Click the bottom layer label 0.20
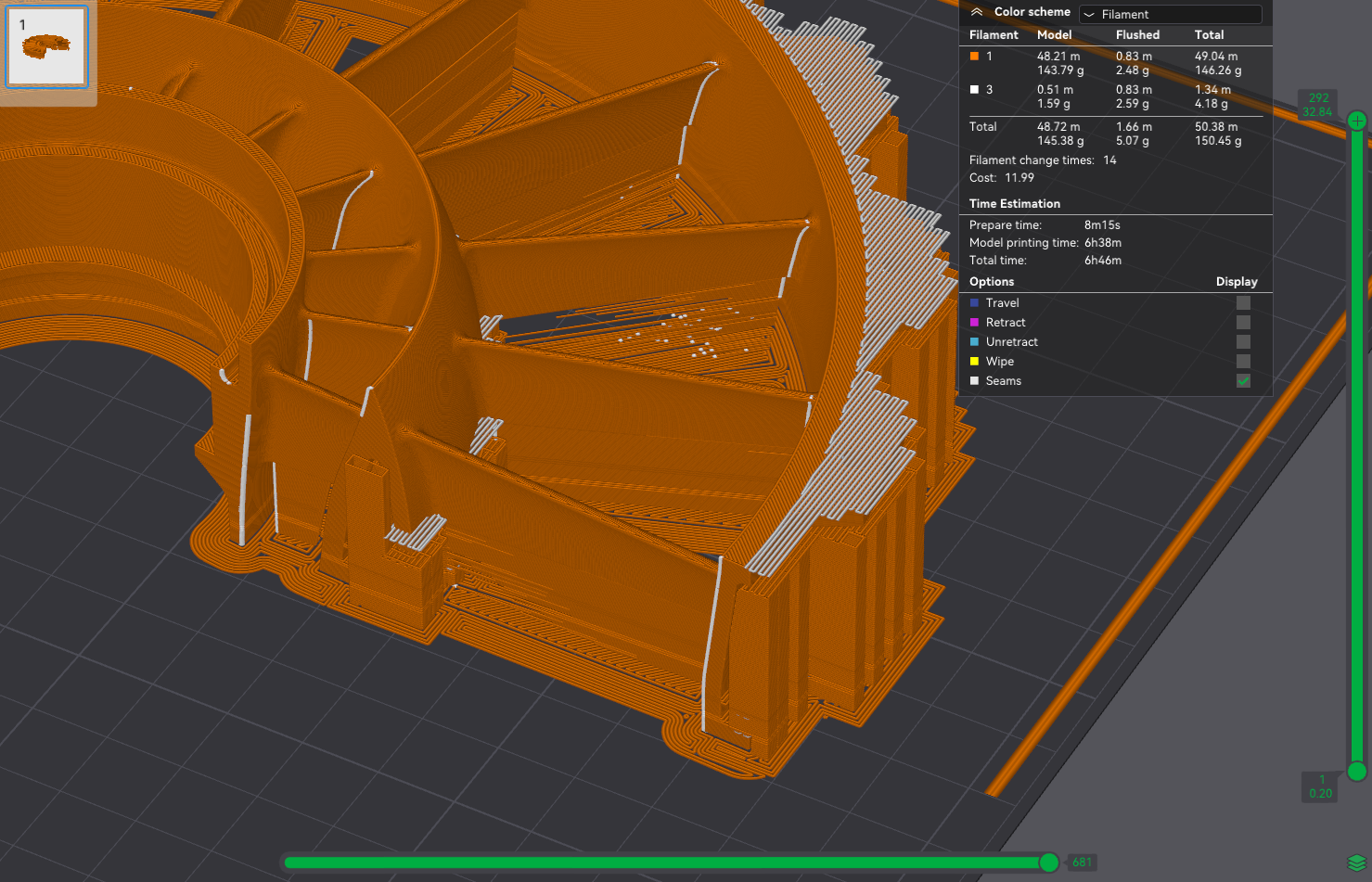The width and height of the screenshot is (1372, 882). coord(1320,794)
